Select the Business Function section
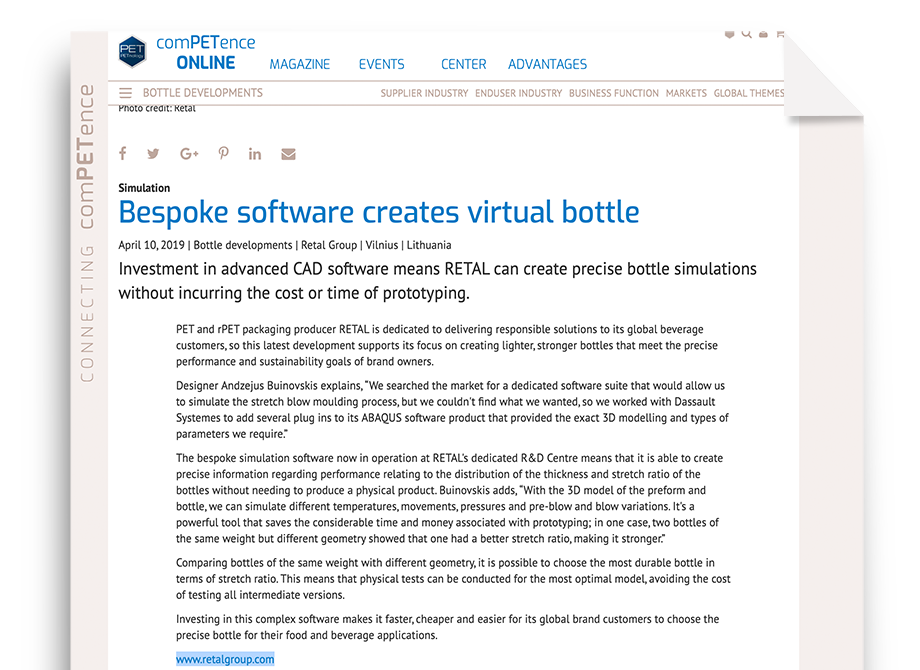920x670 pixels. click(x=614, y=93)
